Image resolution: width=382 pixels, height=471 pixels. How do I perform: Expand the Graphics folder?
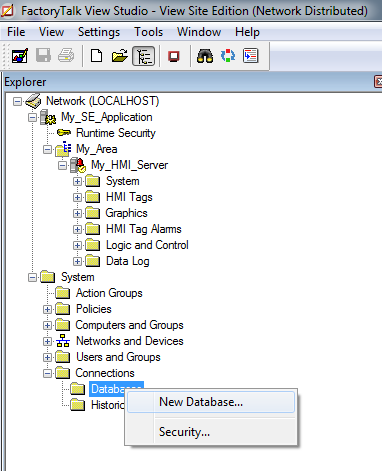[x=77, y=213]
